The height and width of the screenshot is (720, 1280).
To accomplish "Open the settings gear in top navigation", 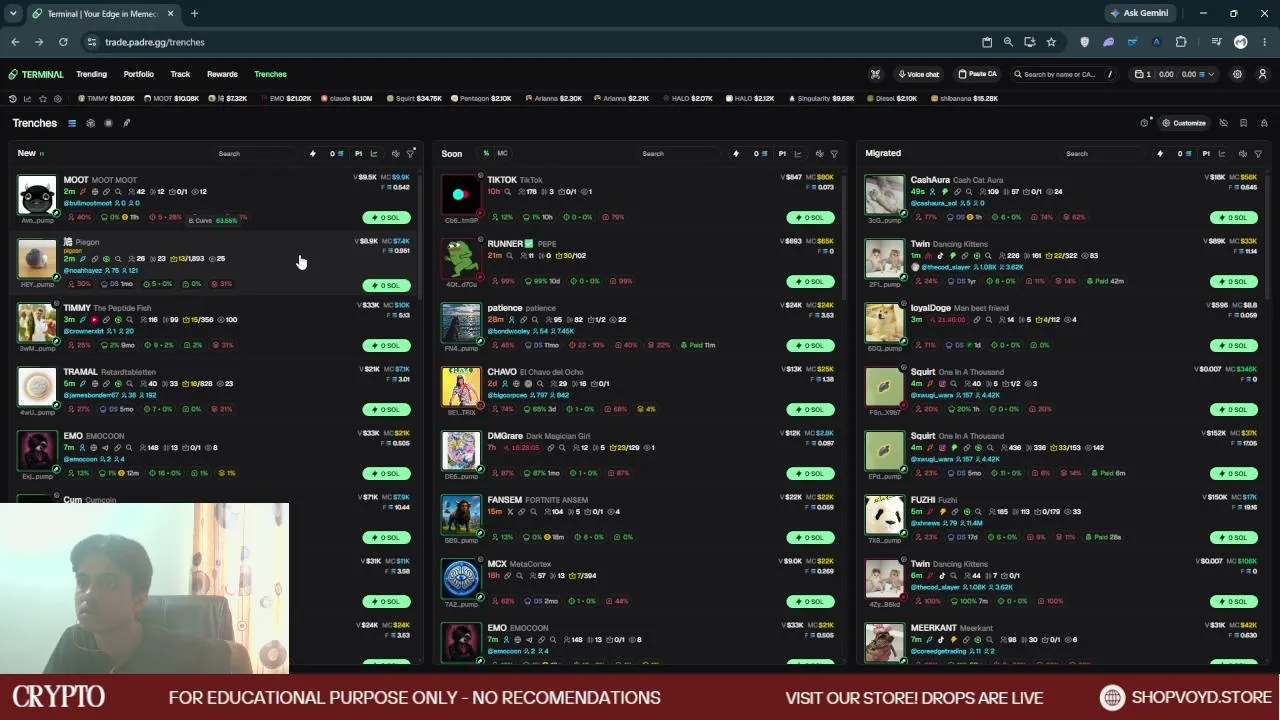I will (1237, 74).
